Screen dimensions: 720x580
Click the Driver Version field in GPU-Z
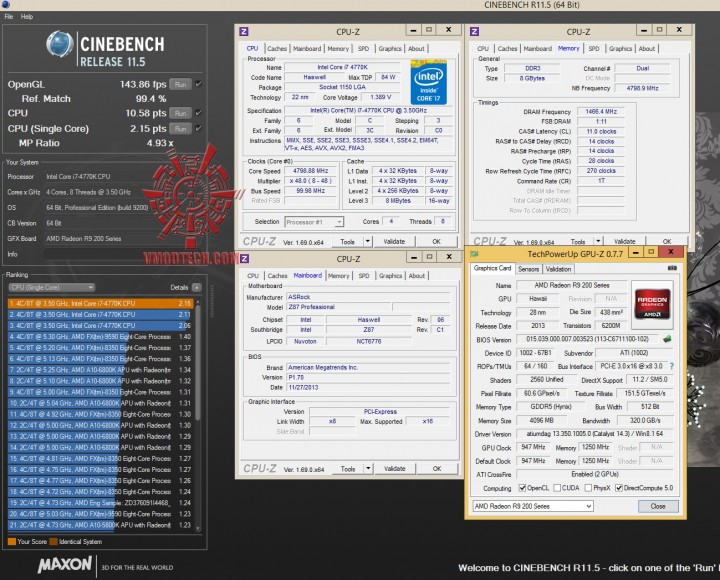(595, 434)
